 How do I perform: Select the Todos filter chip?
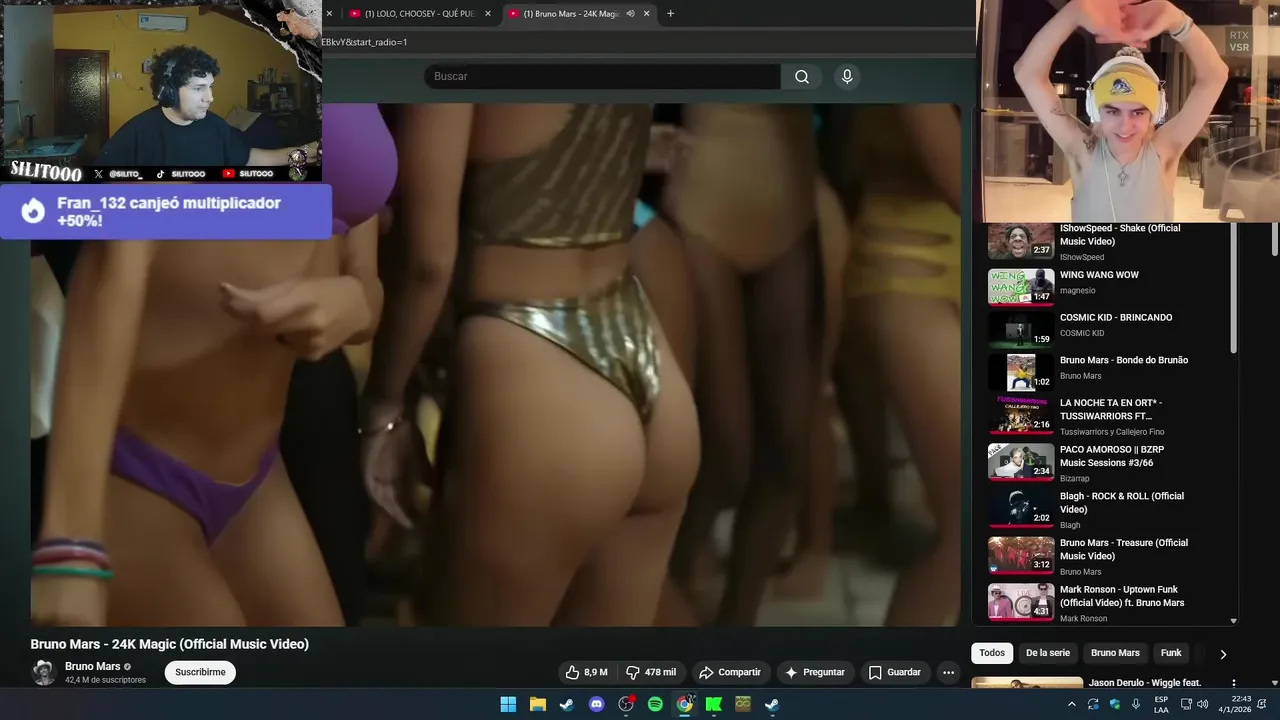pyautogui.click(x=992, y=653)
